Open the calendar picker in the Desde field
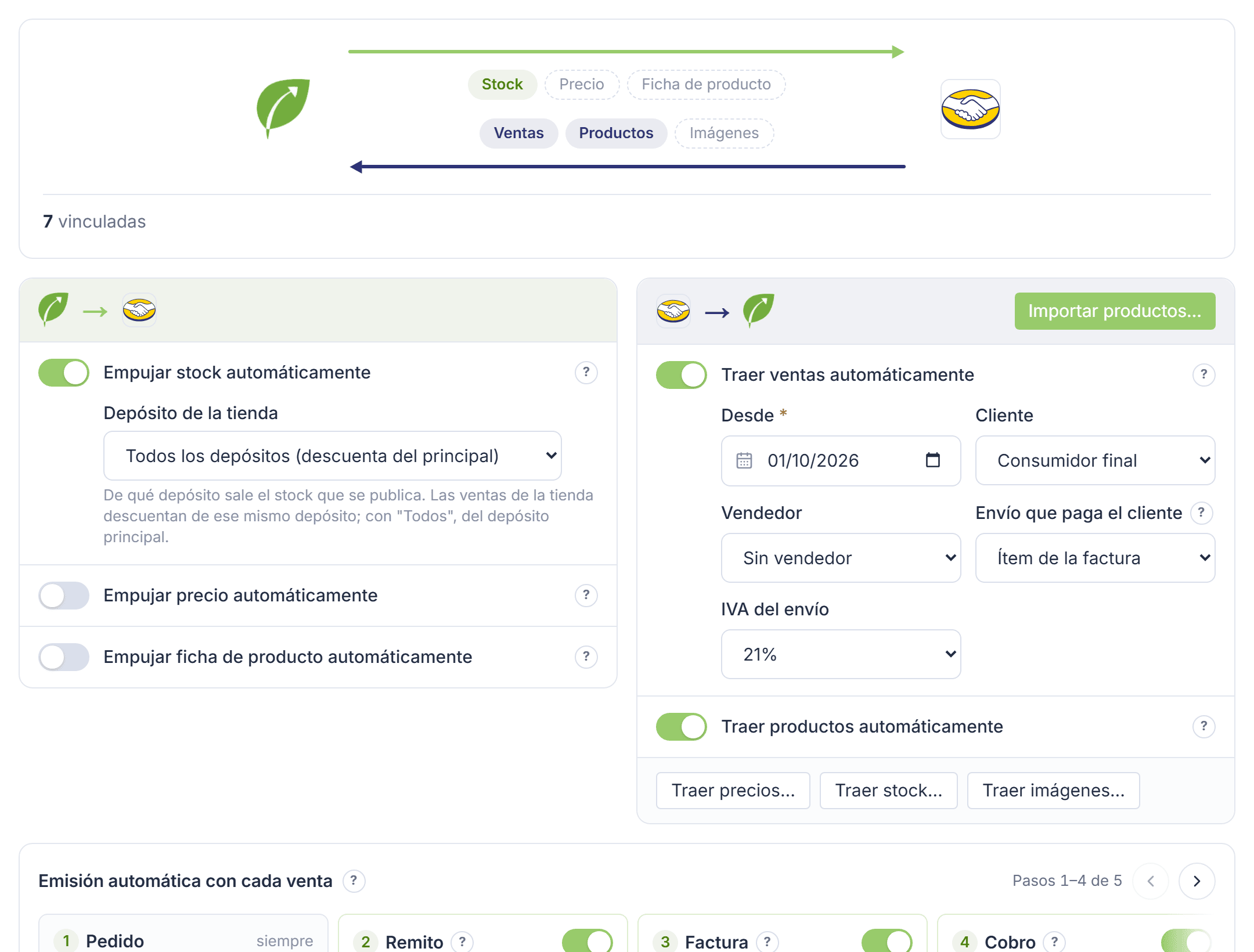Image resolution: width=1254 pixels, height=952 pixels. pos(932,460)
